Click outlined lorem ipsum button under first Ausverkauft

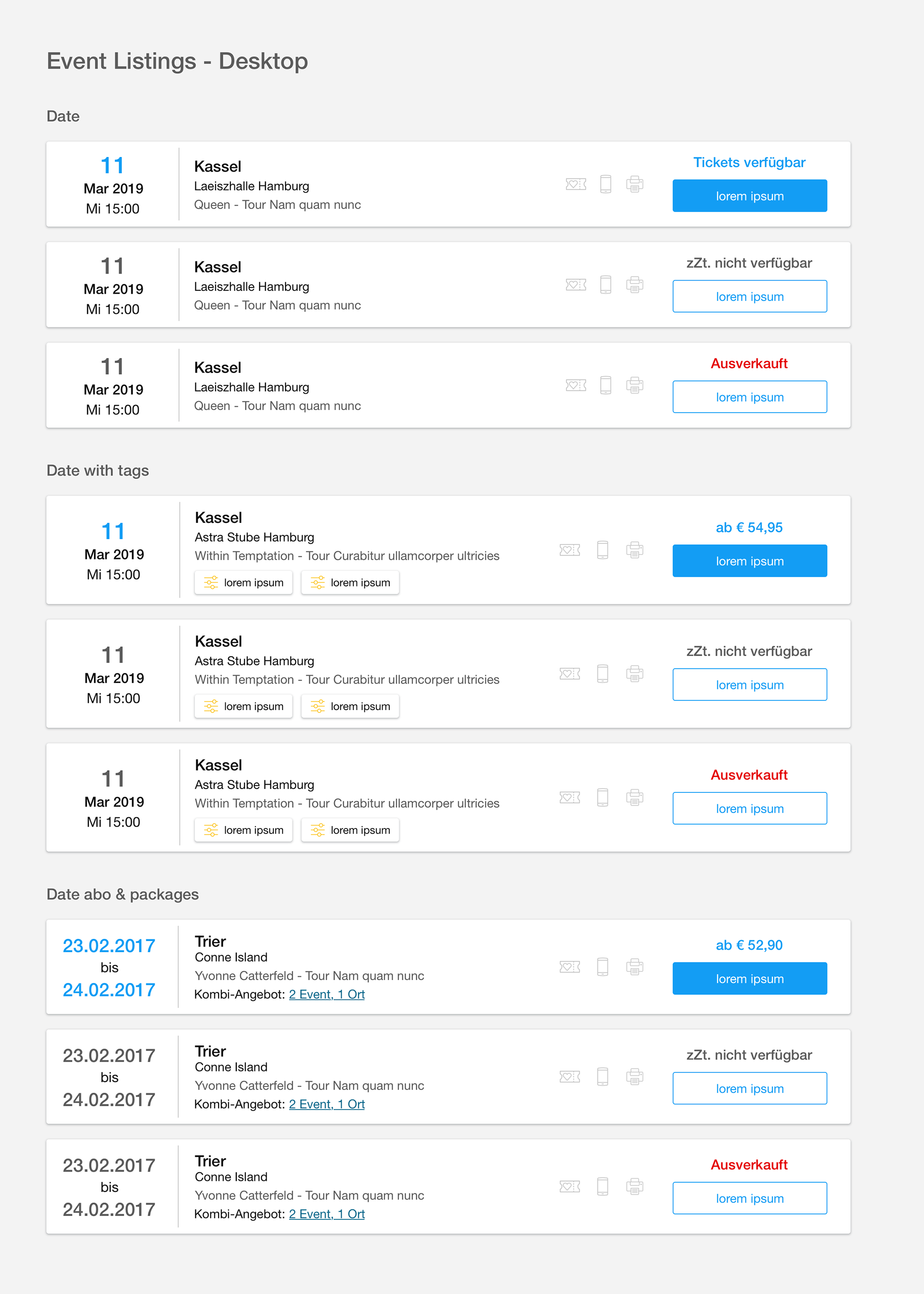click(749, 397)
